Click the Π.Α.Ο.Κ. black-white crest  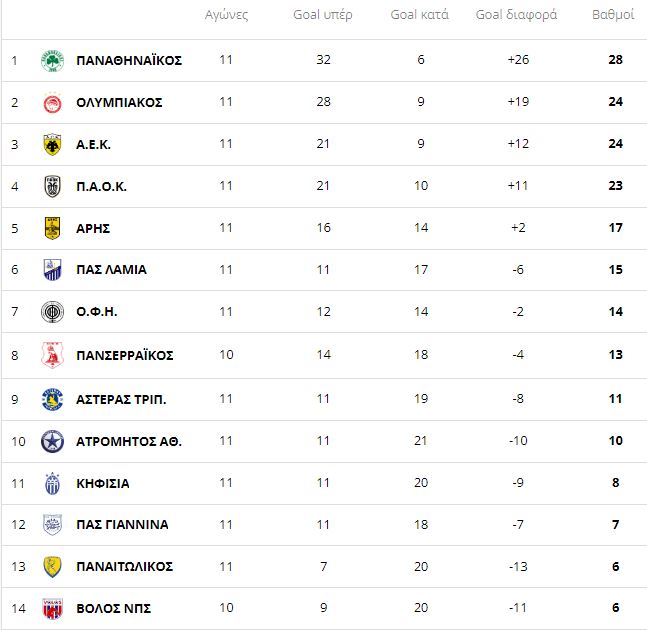click(52, 186)
